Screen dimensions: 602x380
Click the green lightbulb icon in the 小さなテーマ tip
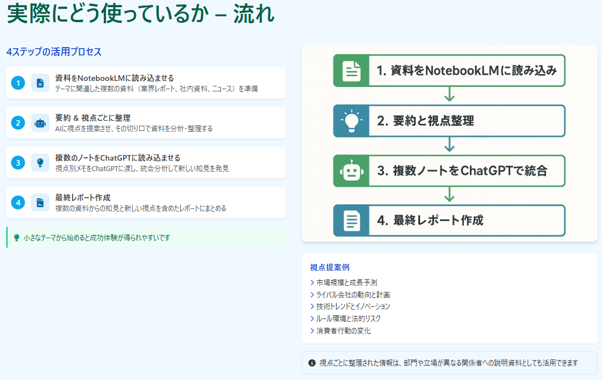(x=16, y=238)
